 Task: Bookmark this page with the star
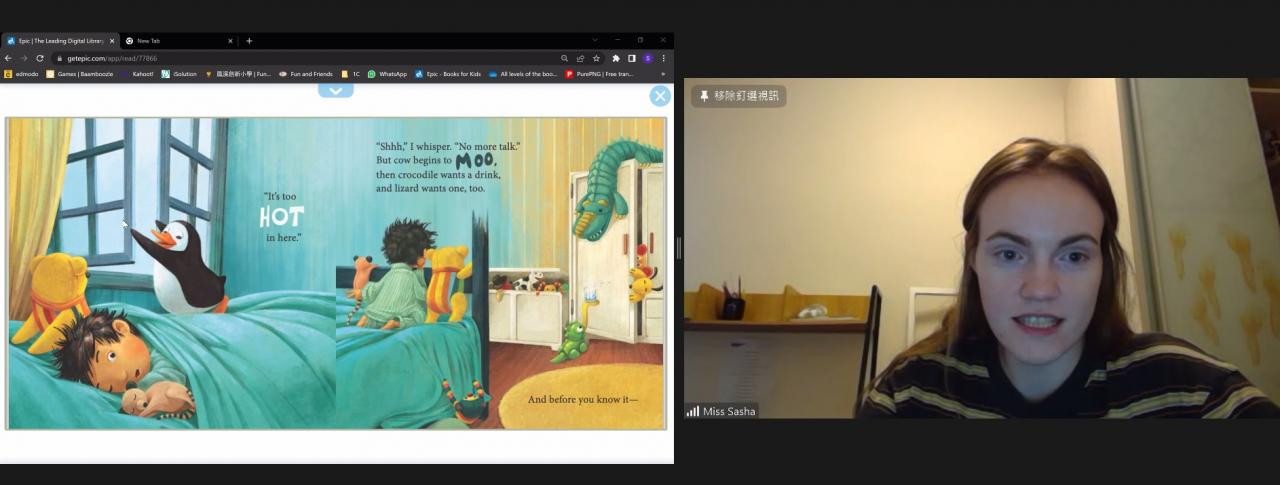(596, 58)
